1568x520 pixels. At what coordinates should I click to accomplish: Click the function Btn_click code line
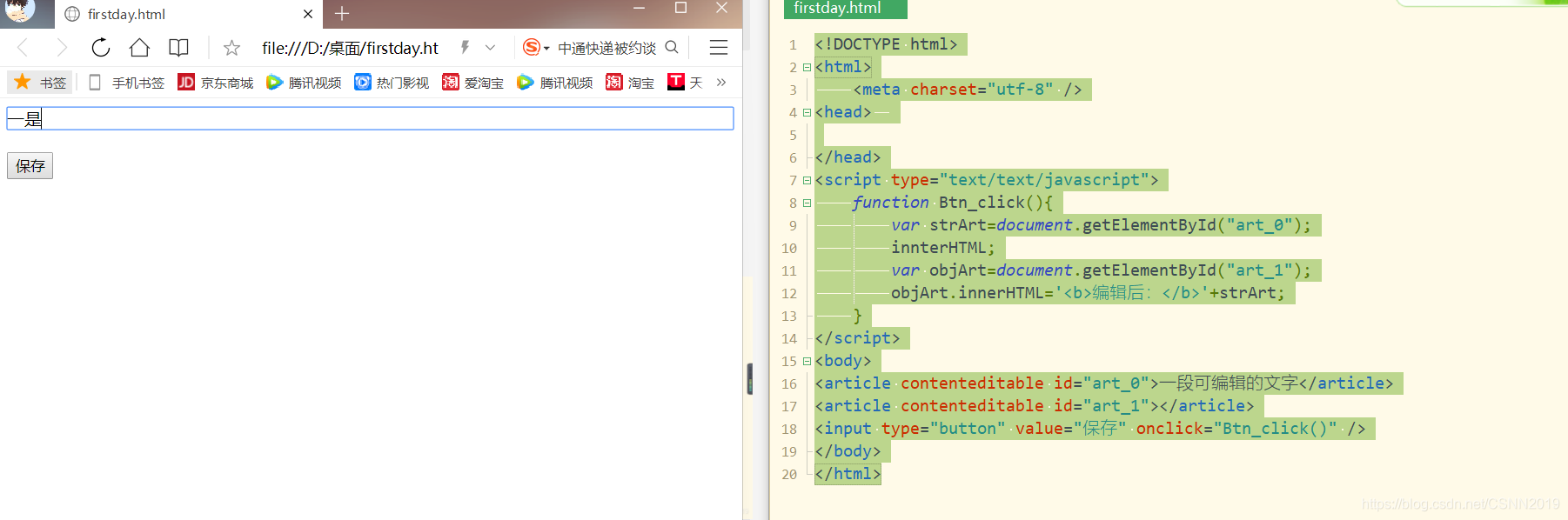click(x=952, y=203)
